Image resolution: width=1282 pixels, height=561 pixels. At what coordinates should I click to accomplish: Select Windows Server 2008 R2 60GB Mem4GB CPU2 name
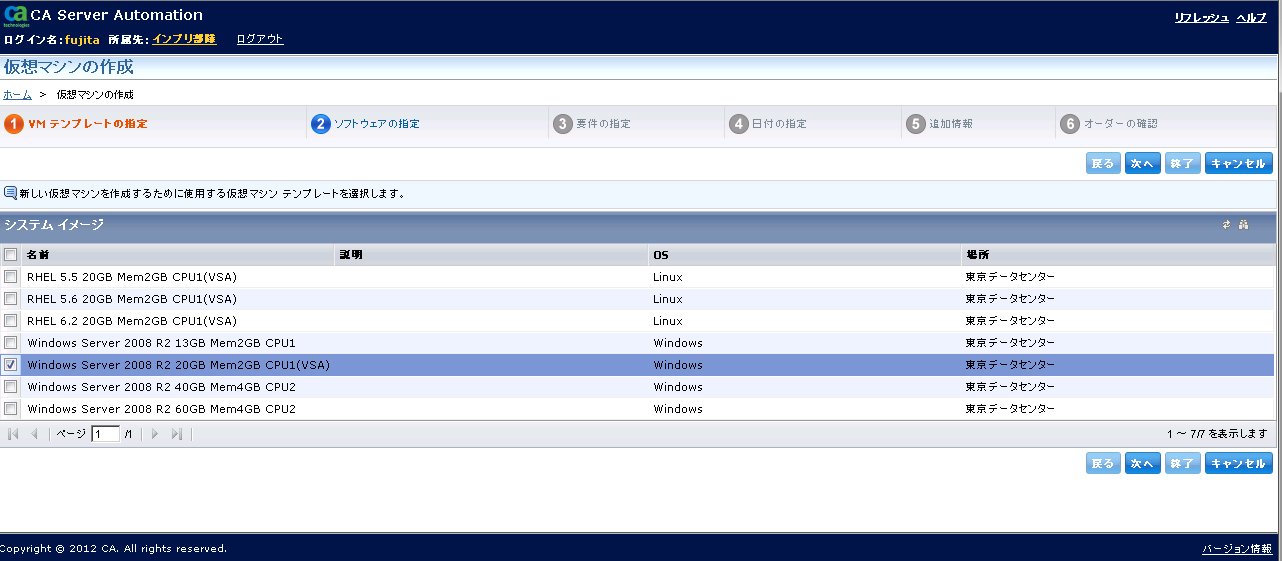tap(161, 409)
